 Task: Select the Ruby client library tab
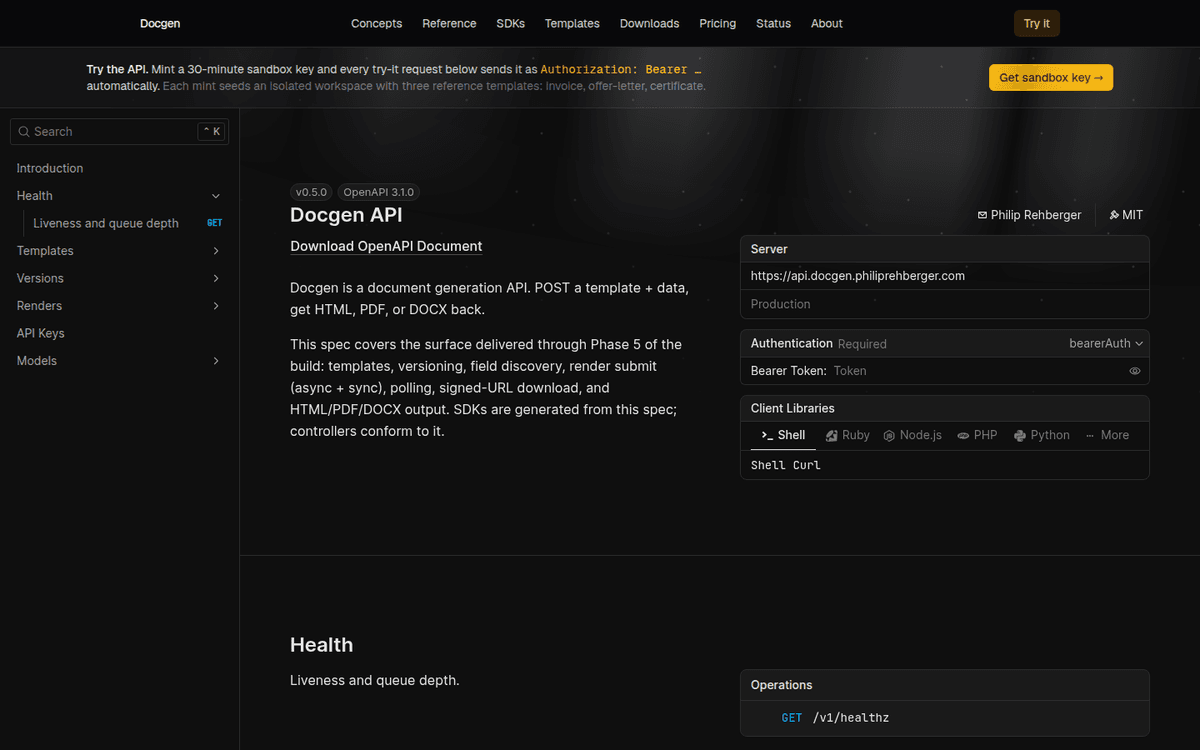(847, 435)
